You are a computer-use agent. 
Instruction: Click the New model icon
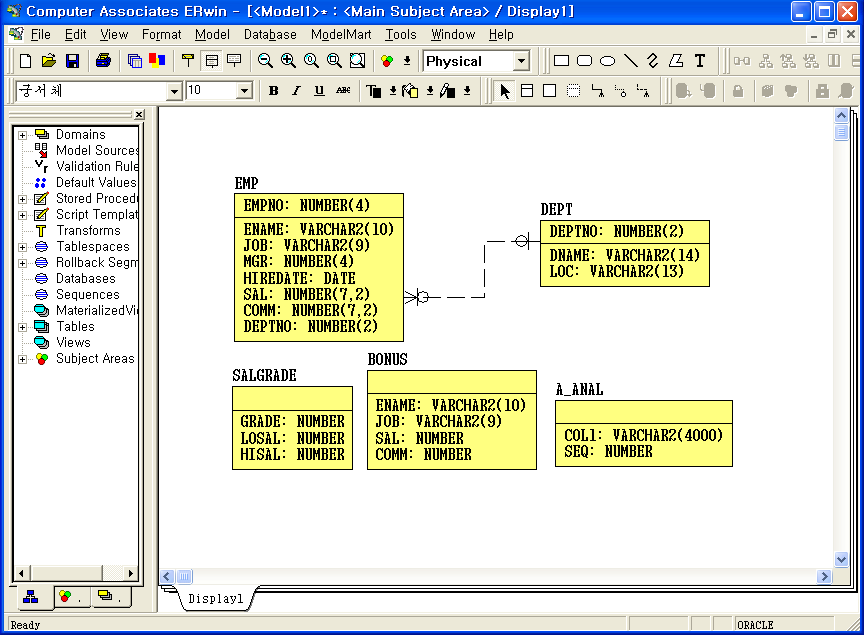pyautogui.click(x=25, y=61)
